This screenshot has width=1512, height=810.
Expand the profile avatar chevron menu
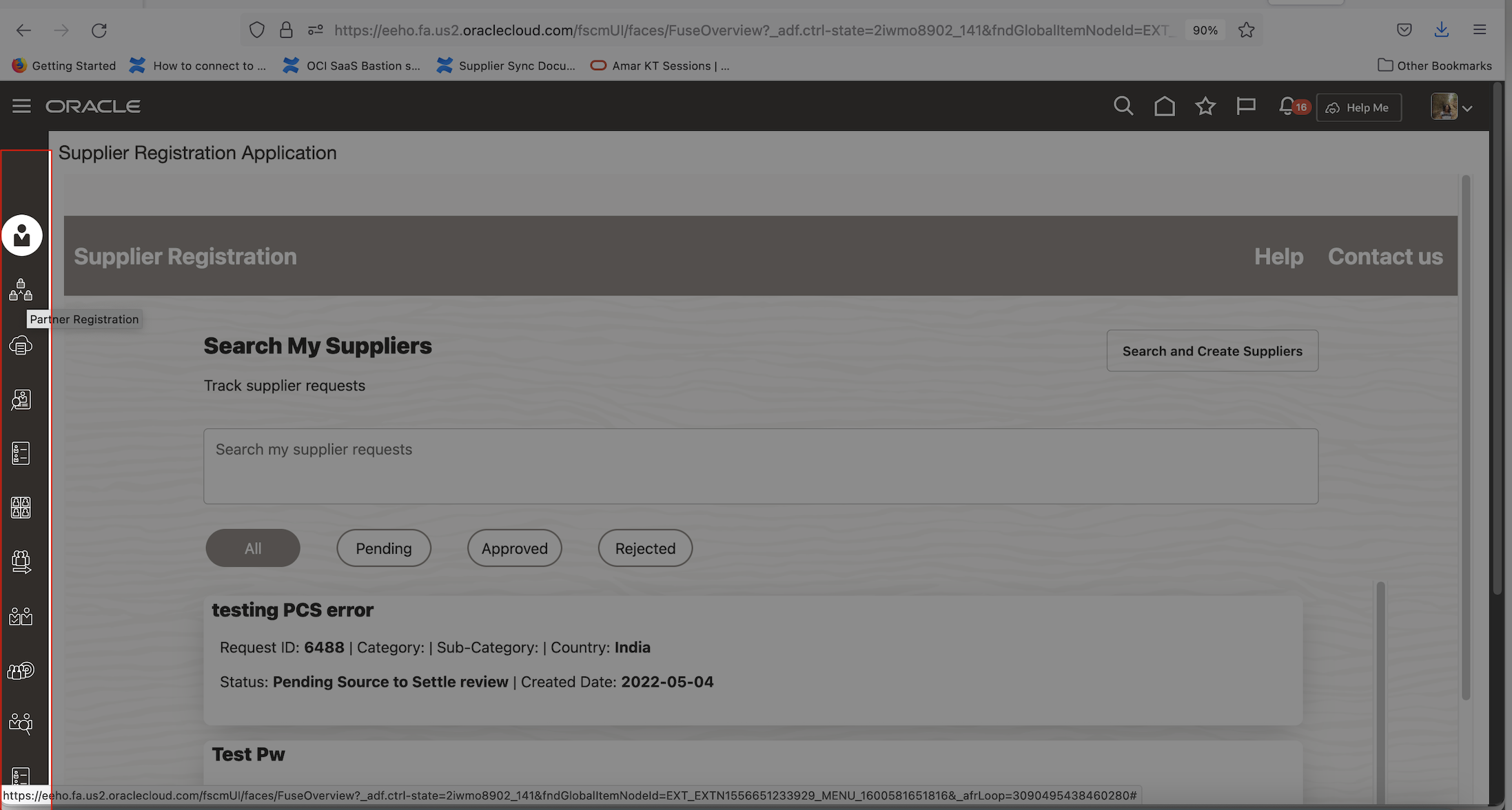click(1468, 107)
